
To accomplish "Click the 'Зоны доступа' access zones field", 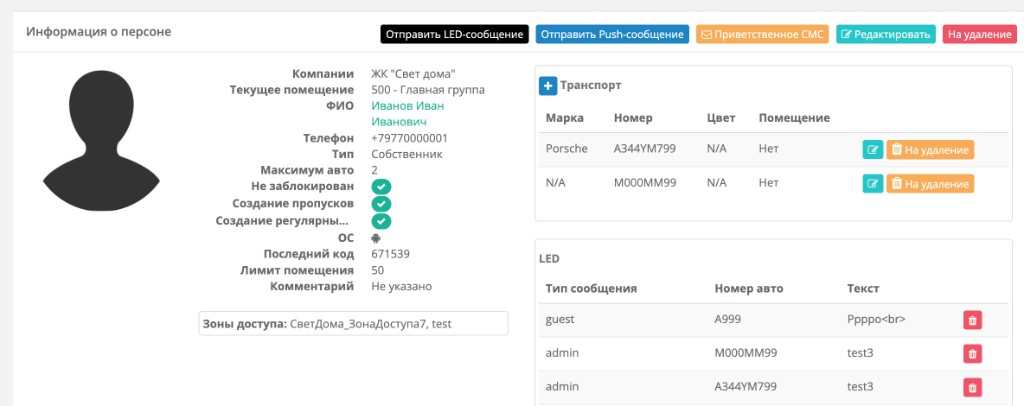I will point(353,323).
